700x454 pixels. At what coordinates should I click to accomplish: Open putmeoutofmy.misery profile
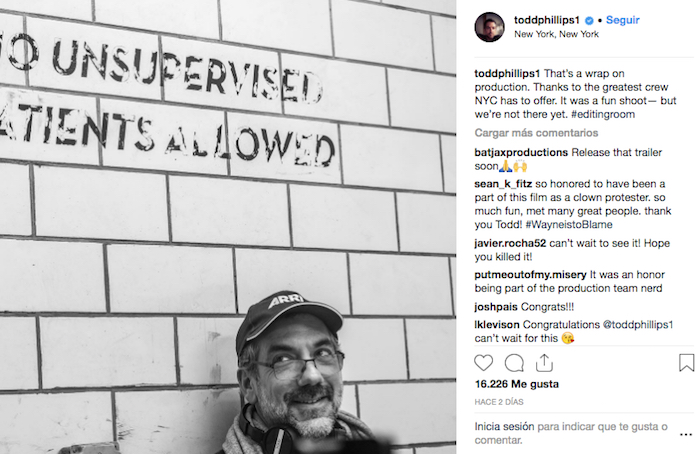click(x=530, y=274)
